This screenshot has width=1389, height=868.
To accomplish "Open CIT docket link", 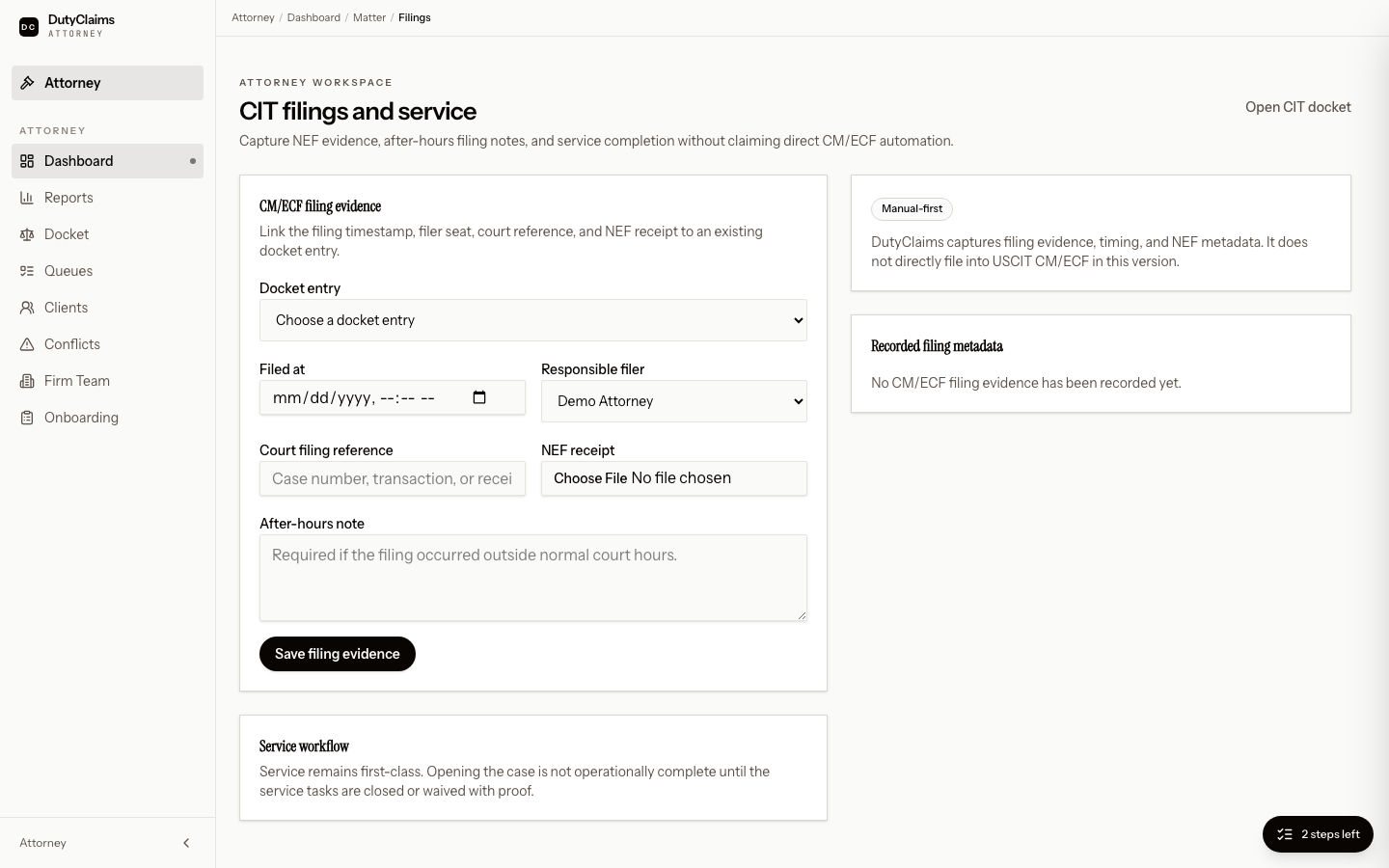I will [x=1298, y=107].
